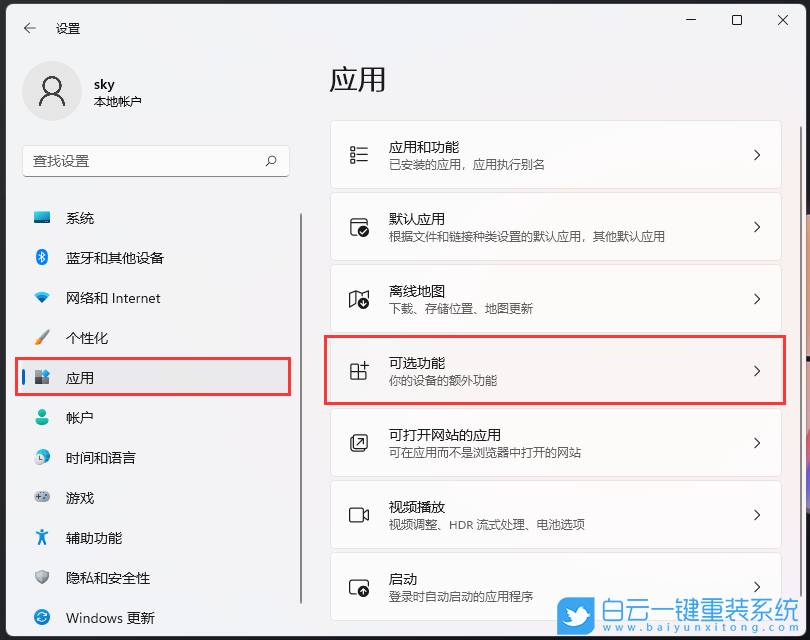
Task: Click the Bluetooth and devices icon
Action: pyautogui.click(x=40, y=258)
